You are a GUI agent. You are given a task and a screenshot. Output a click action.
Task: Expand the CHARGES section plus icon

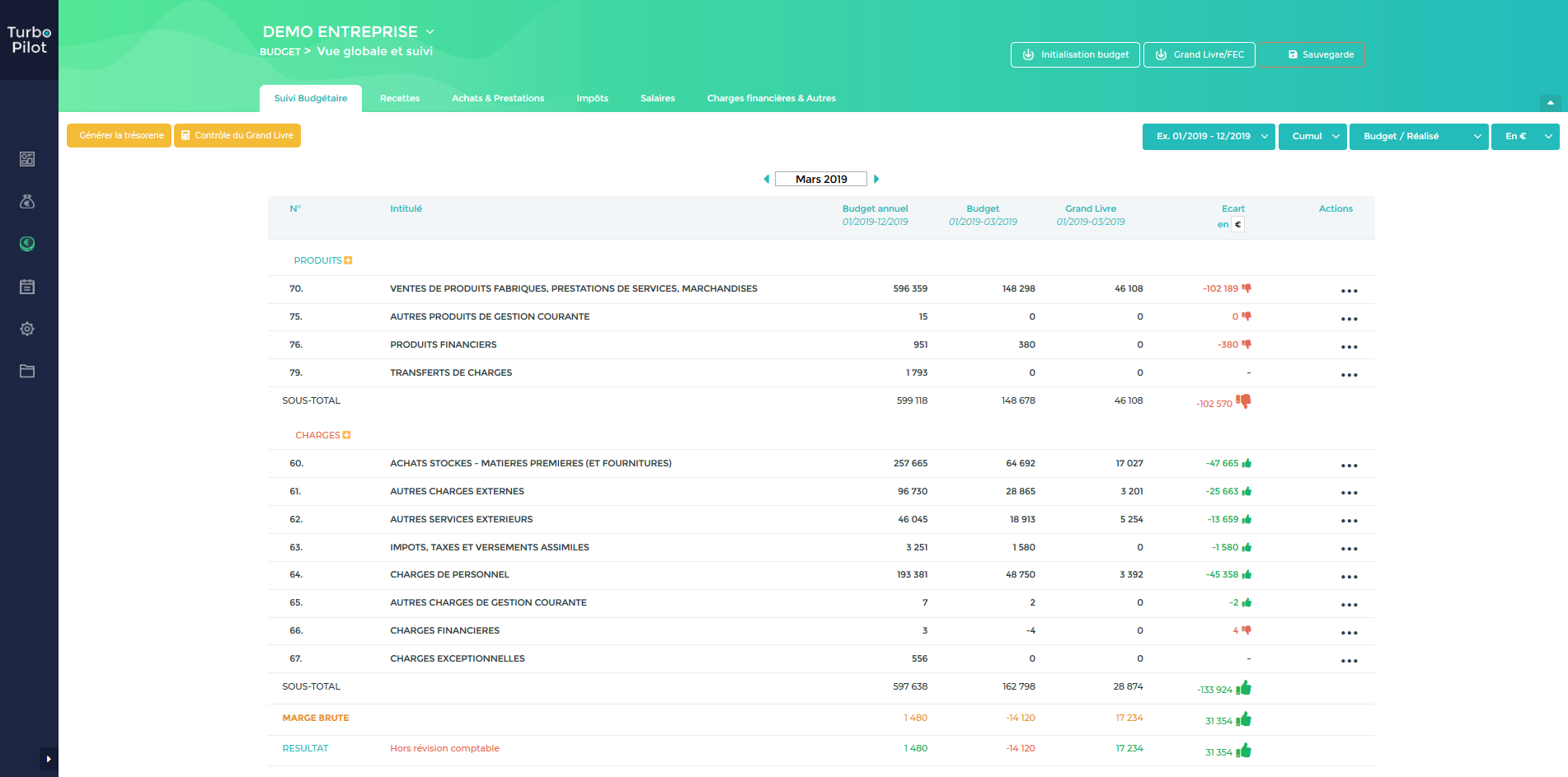pos(347,435)
